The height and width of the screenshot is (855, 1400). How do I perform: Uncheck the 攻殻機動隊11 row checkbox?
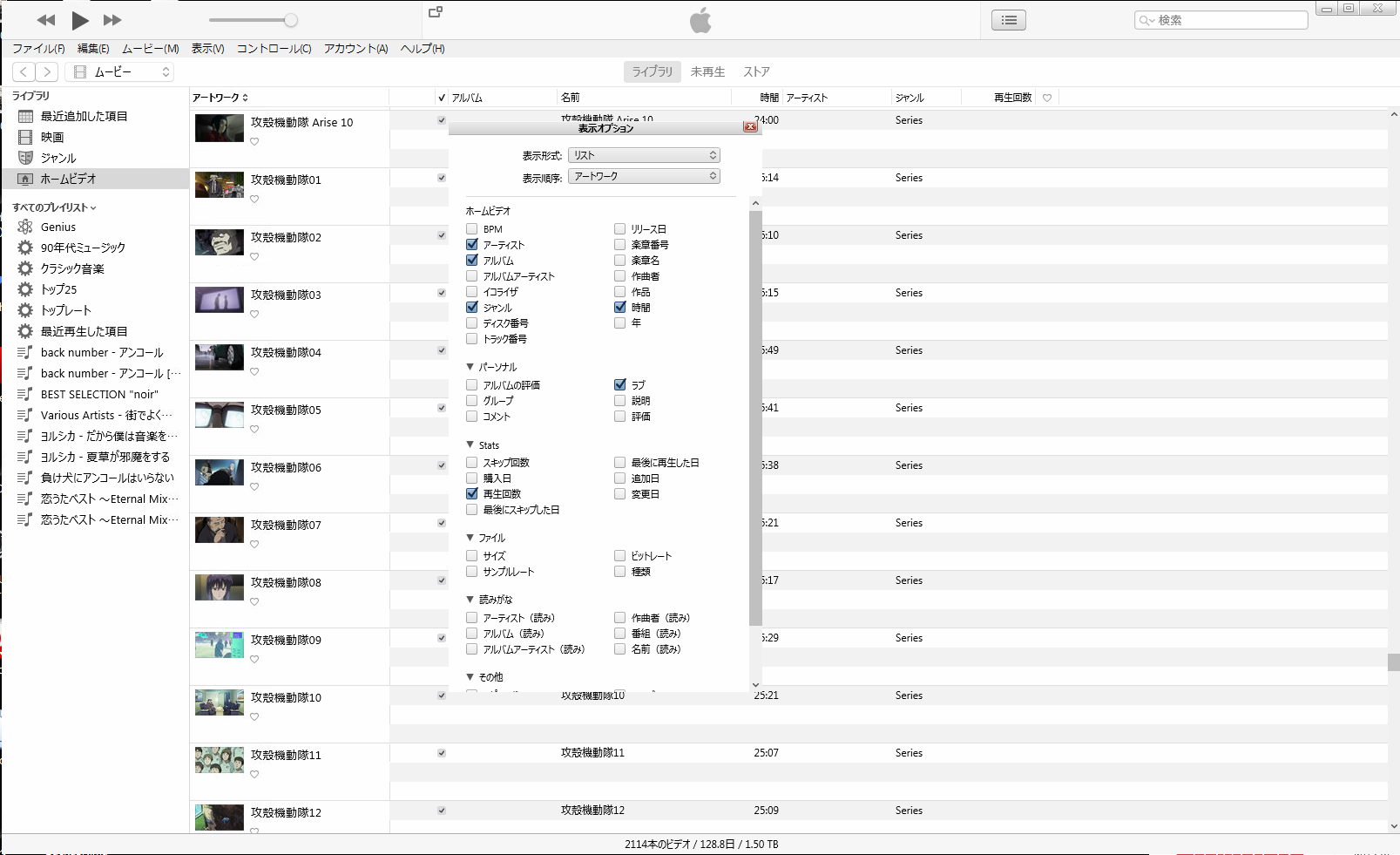pos(442,753)
